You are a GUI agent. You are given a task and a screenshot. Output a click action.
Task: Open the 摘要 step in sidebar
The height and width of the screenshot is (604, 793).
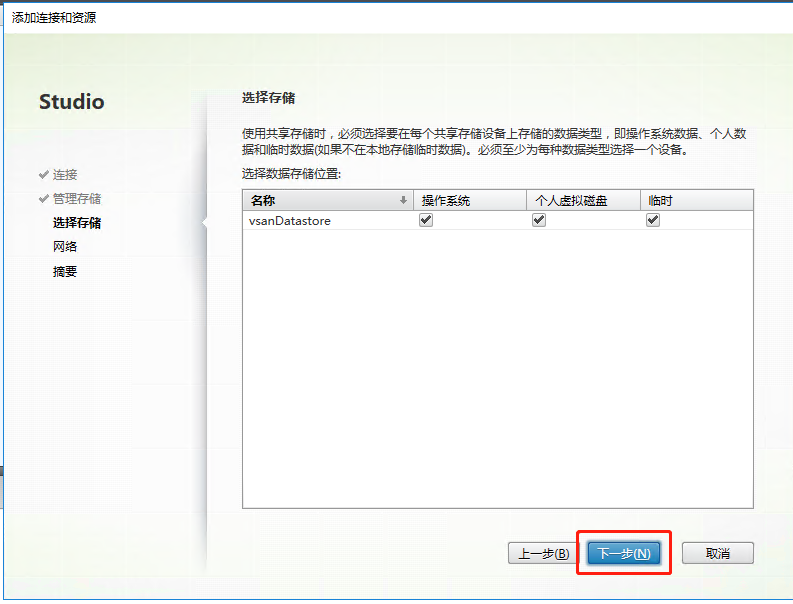click(65, 271)
